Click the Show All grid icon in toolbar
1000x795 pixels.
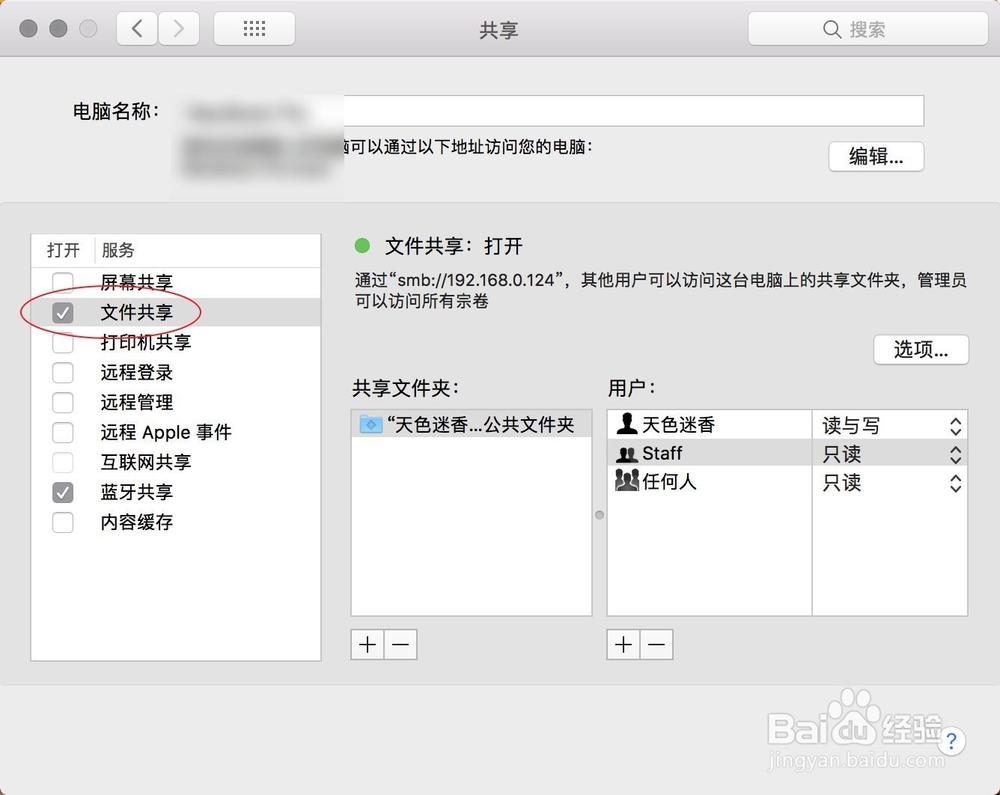pyautogui.click(x=253, y=28)
